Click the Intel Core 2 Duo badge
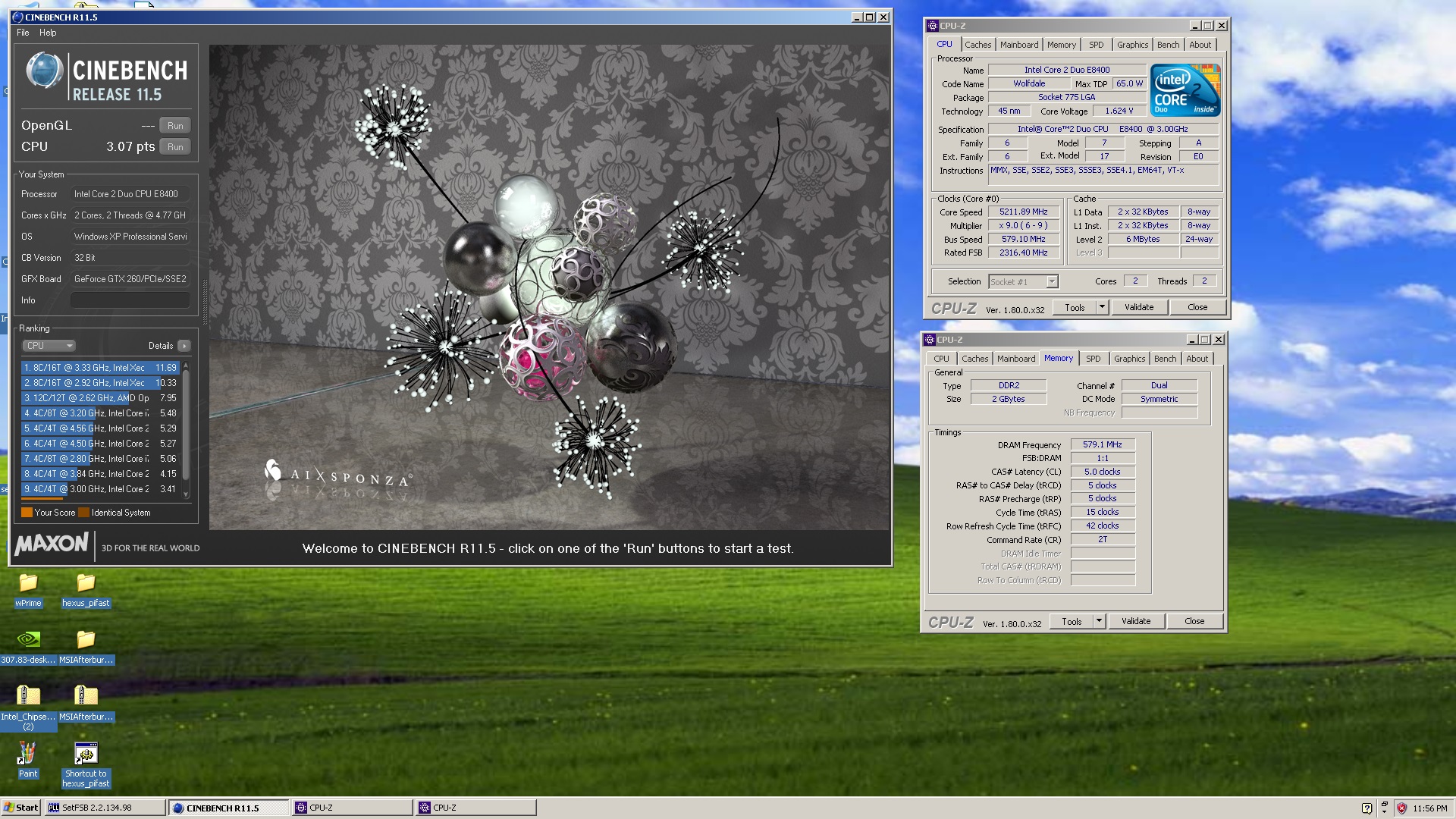1456x819 pixels. click(1185, 89)
